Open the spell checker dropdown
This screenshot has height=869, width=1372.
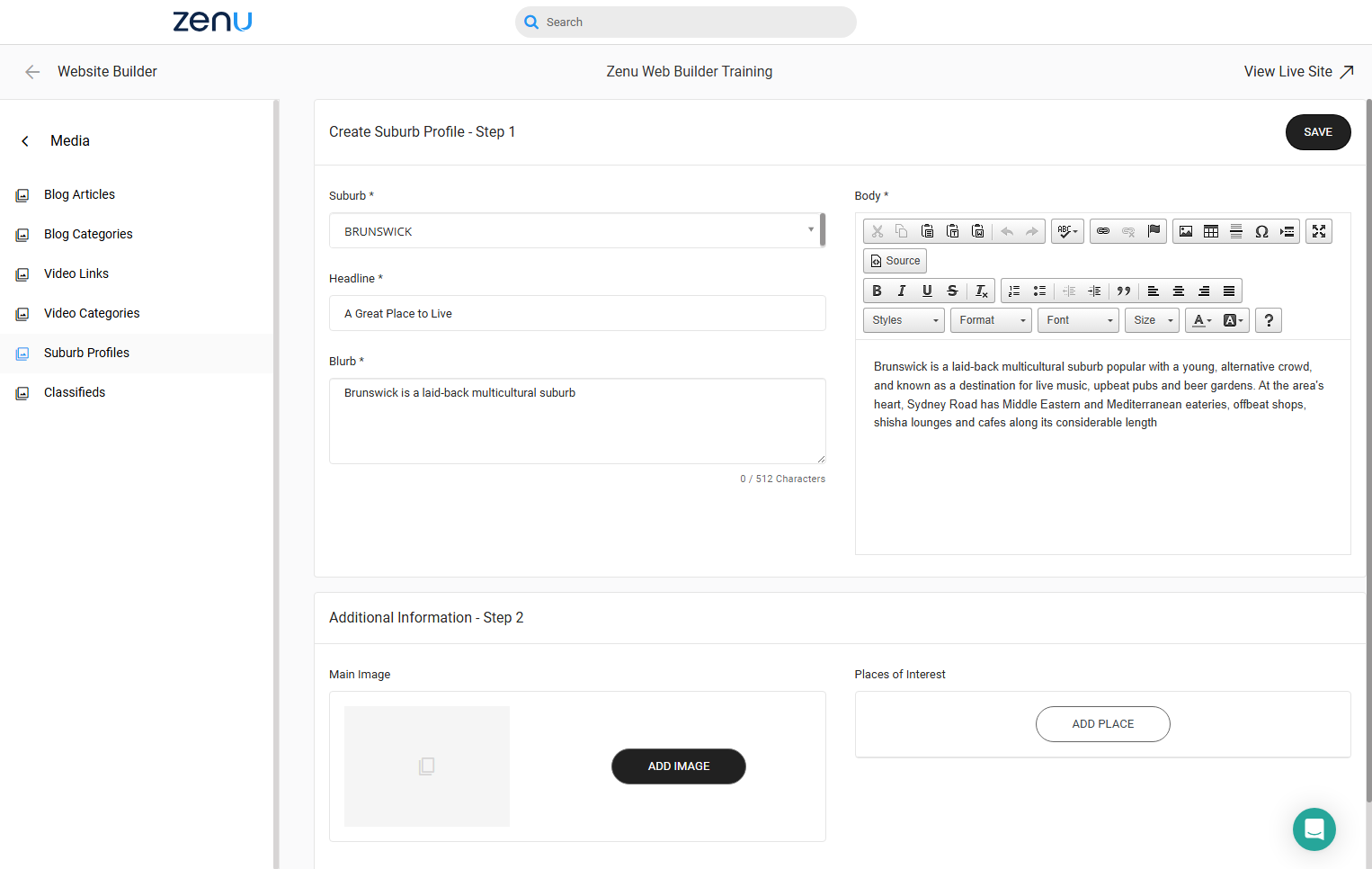coord(1067,231)
